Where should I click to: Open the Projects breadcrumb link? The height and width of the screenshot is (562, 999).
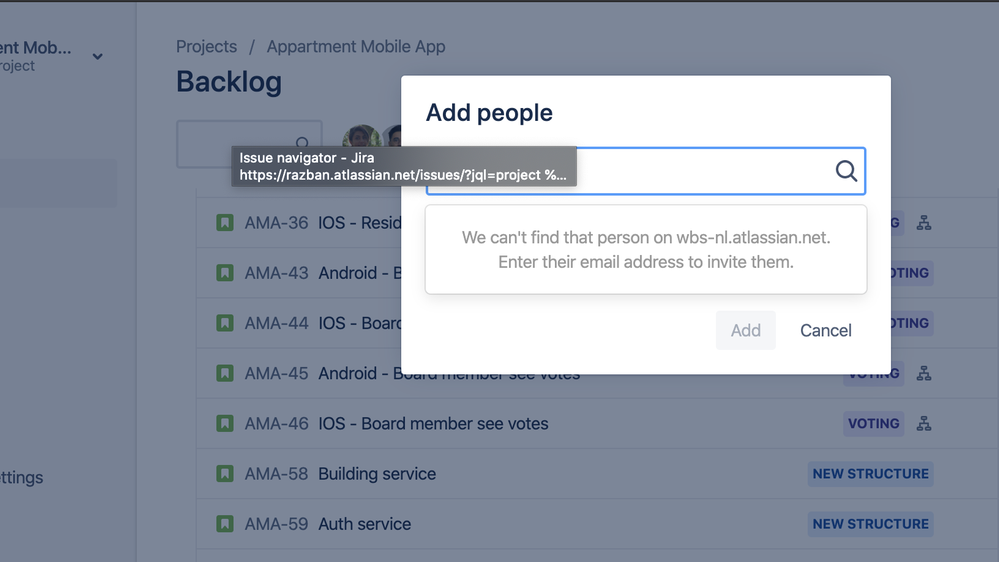tap(206, 47)
